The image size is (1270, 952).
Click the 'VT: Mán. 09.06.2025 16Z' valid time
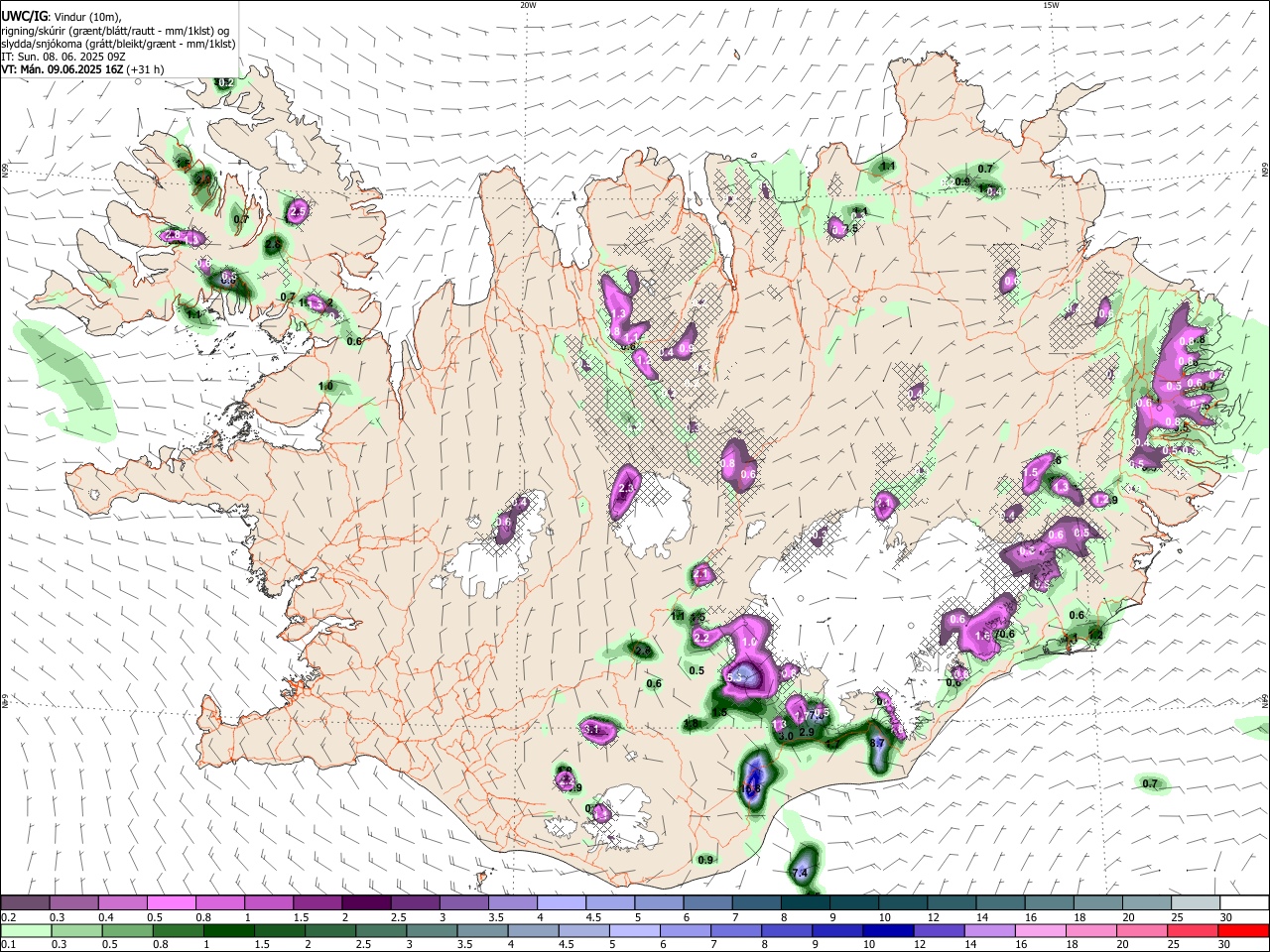[61, 69]
